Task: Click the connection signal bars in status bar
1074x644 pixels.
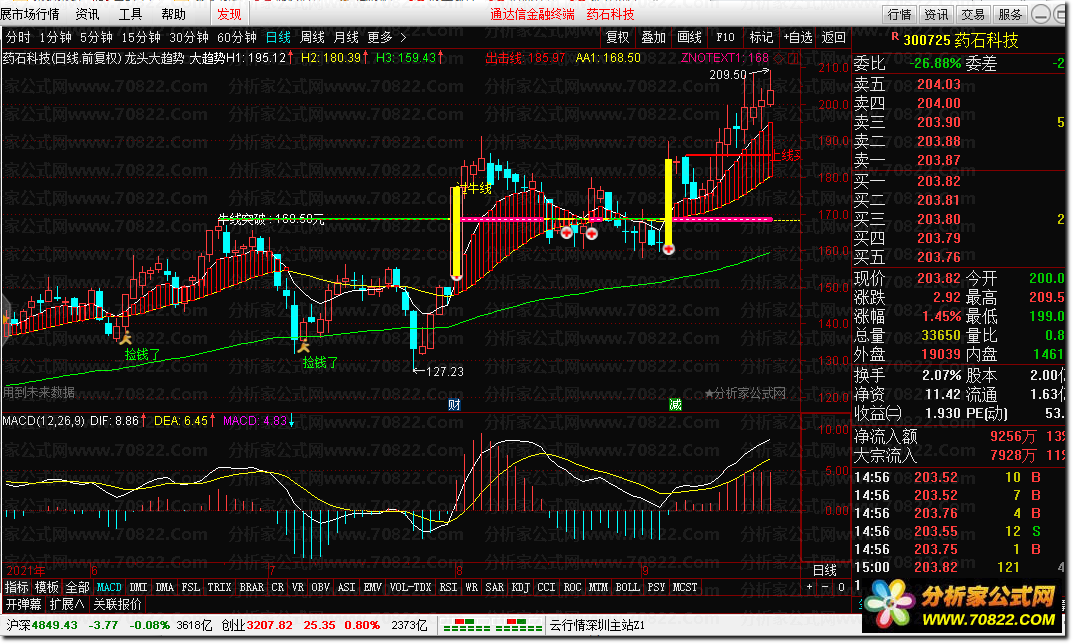Action: click(492, 626)
